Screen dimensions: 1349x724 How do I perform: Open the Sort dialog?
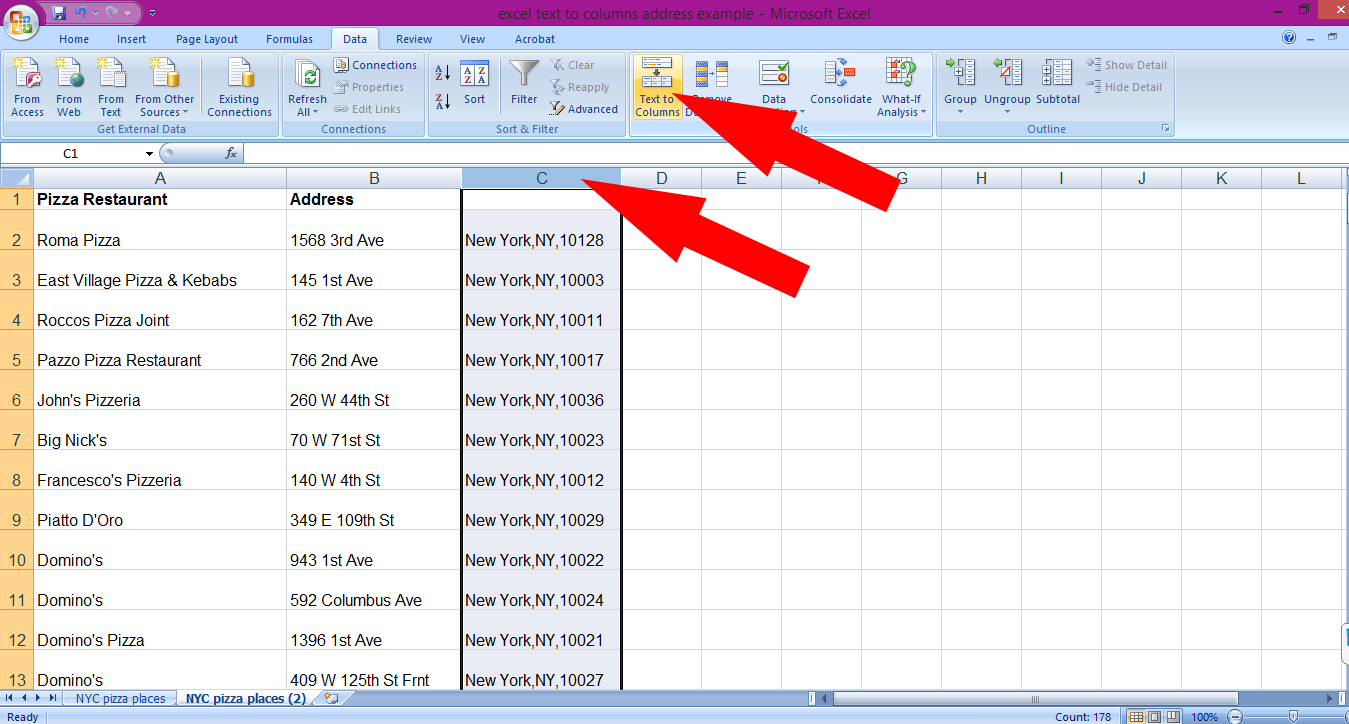point(474,84)
